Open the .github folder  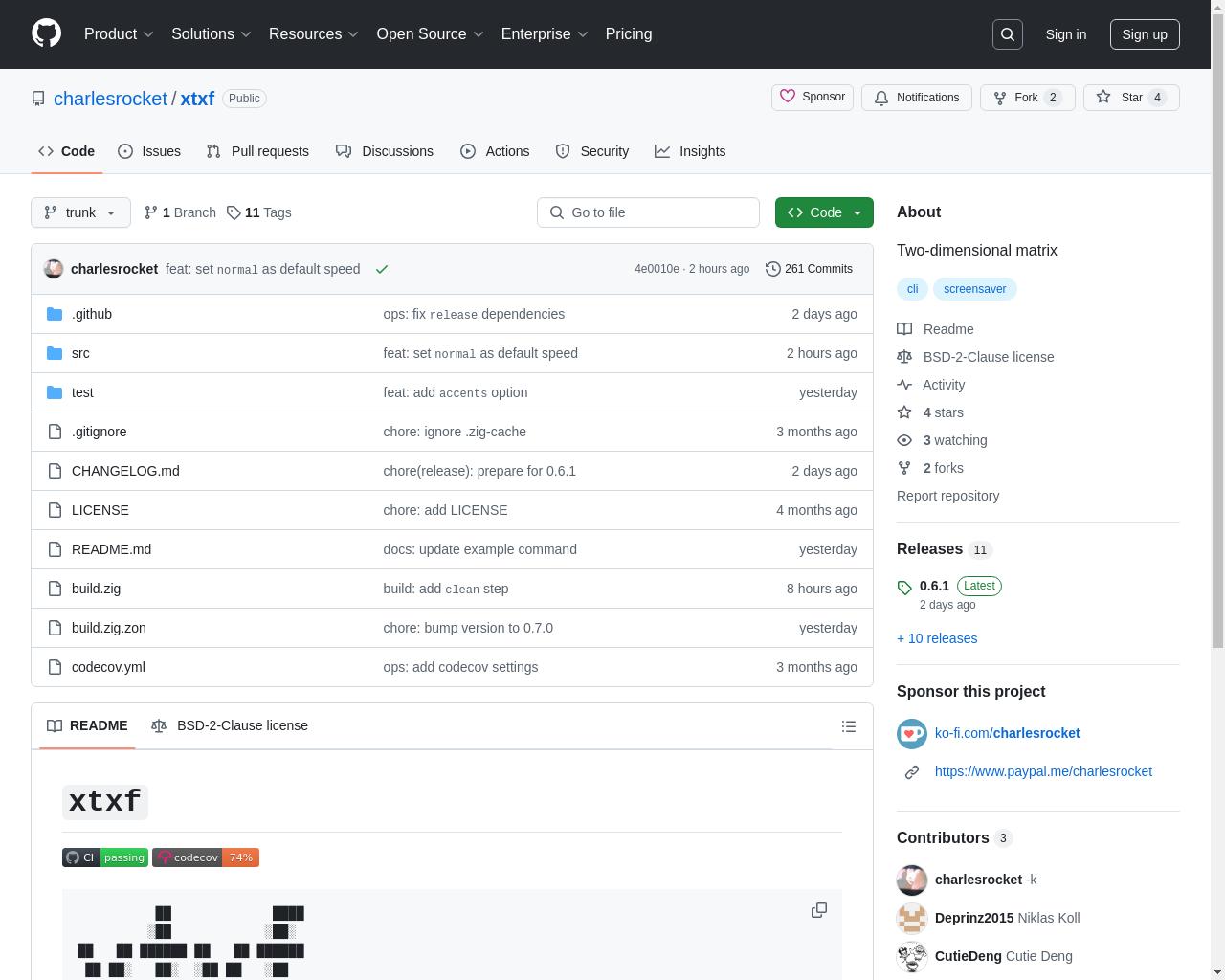pos(92,314)
